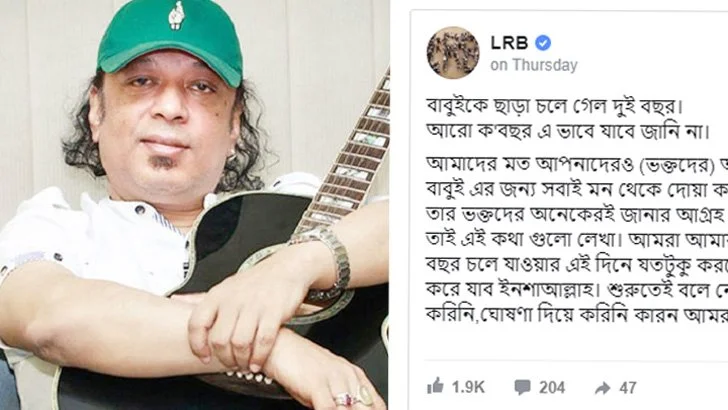728x410 pixels.
Task: Click the wristwatch in the photo
Action: point(325,260)
